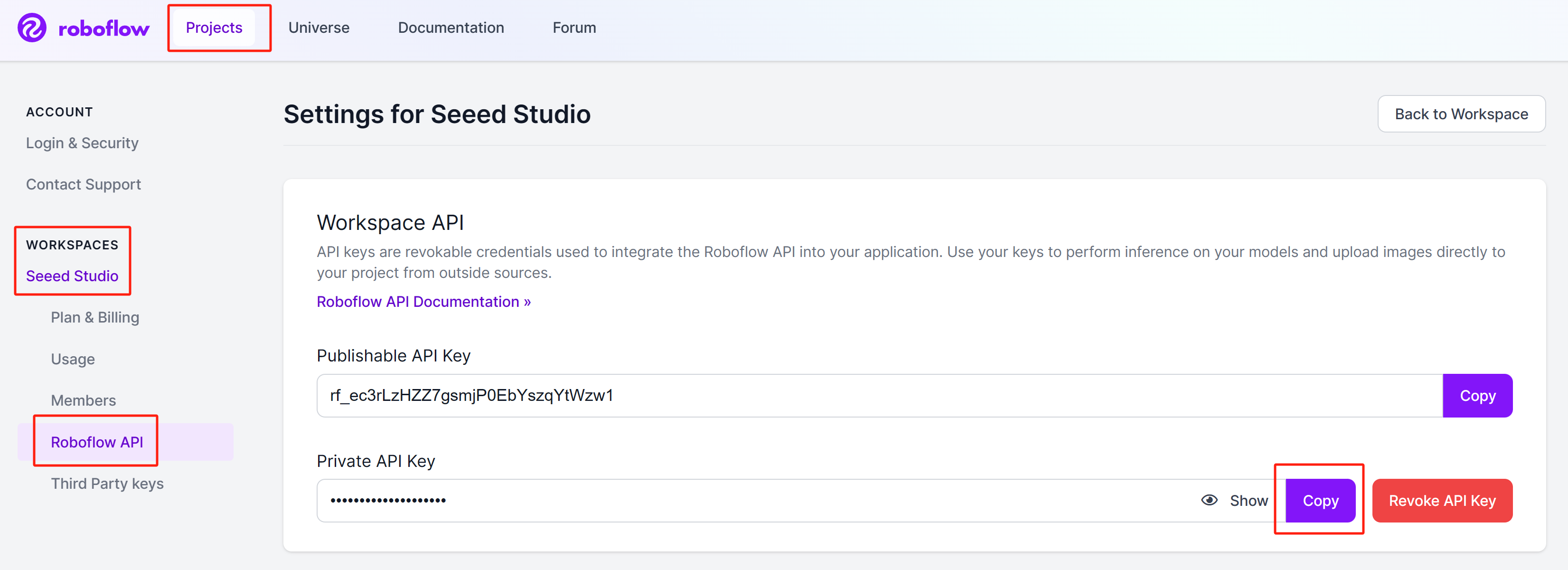
Task: Click the roboflow wordmark text
Action: tap(103, 28)
